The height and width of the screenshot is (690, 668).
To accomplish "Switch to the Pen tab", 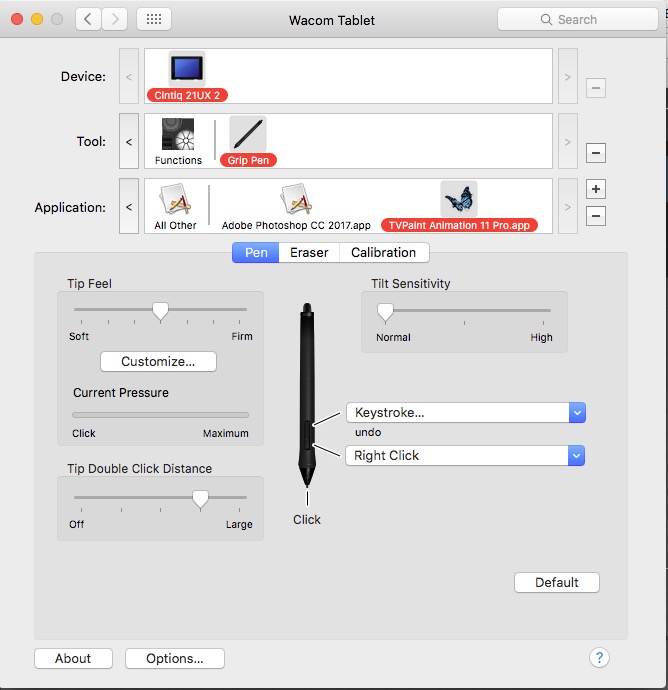I will coord(256,253).
